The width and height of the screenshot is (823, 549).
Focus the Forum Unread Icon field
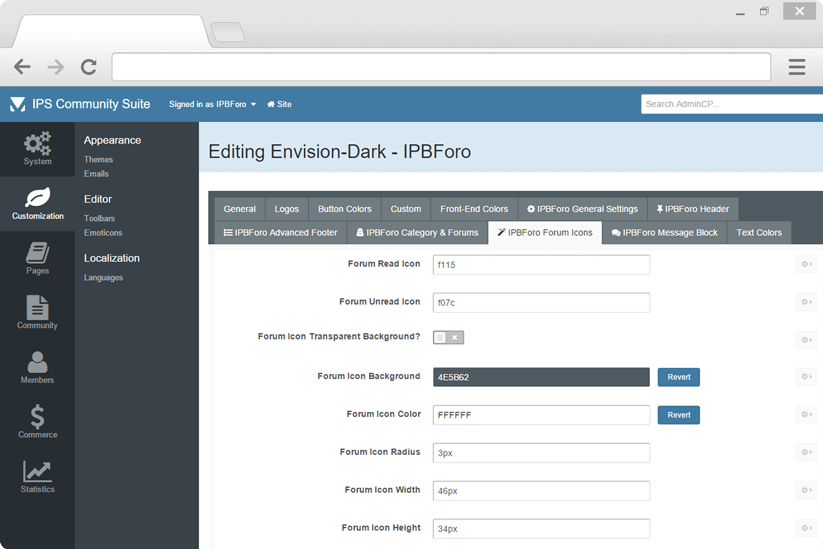pos(541,303)
